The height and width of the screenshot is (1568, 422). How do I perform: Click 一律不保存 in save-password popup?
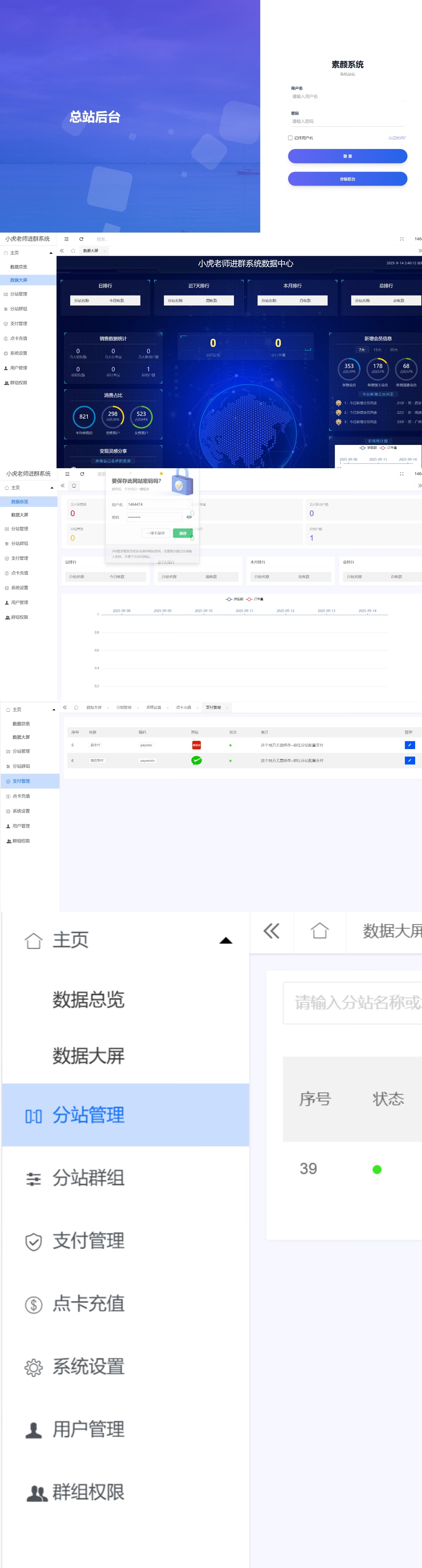pyautogui.click(x=155, y=533)
